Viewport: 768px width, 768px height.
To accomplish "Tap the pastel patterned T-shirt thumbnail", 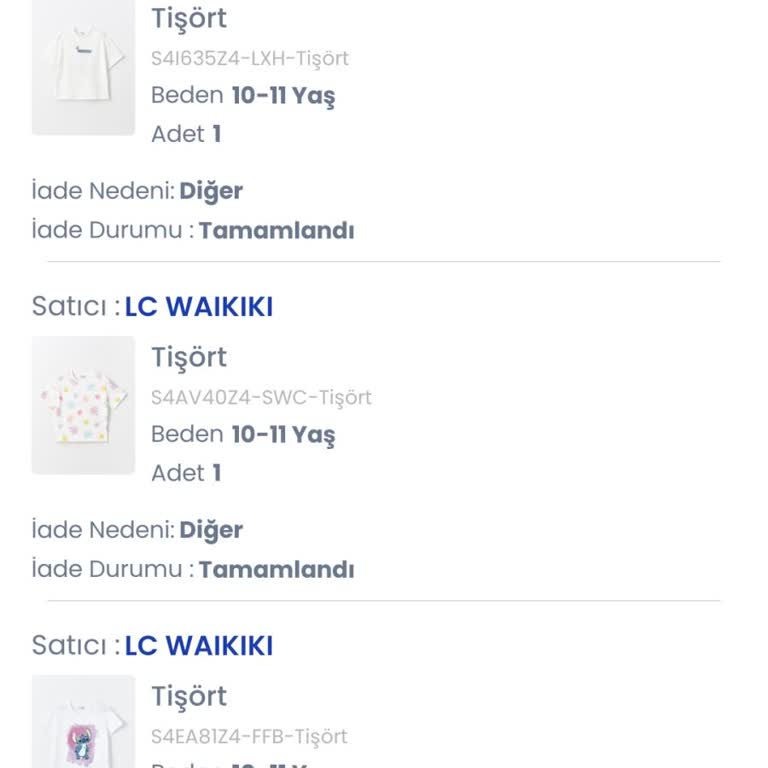I will click(x=83, y=405).
